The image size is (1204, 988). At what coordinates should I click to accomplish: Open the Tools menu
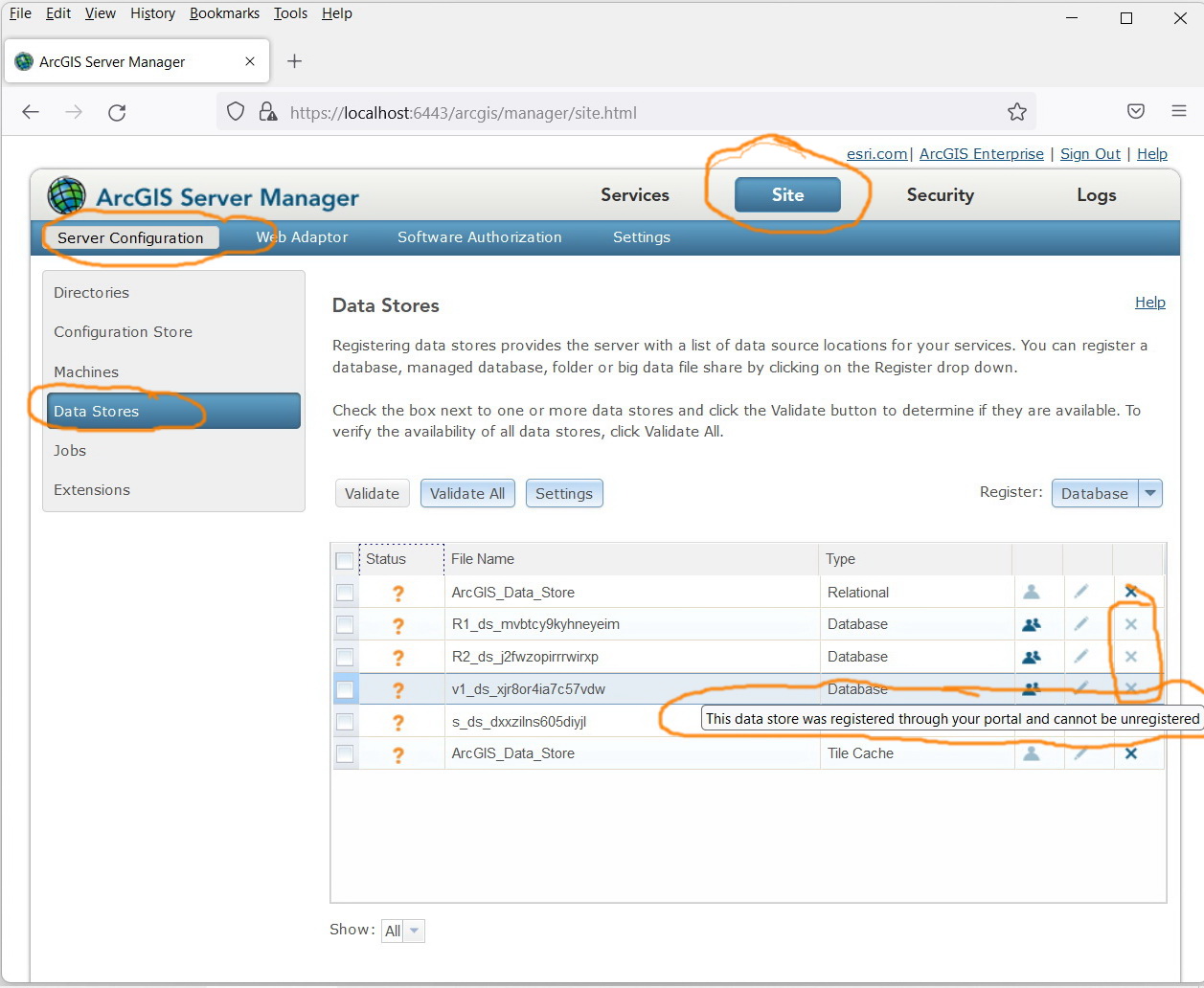290,13
